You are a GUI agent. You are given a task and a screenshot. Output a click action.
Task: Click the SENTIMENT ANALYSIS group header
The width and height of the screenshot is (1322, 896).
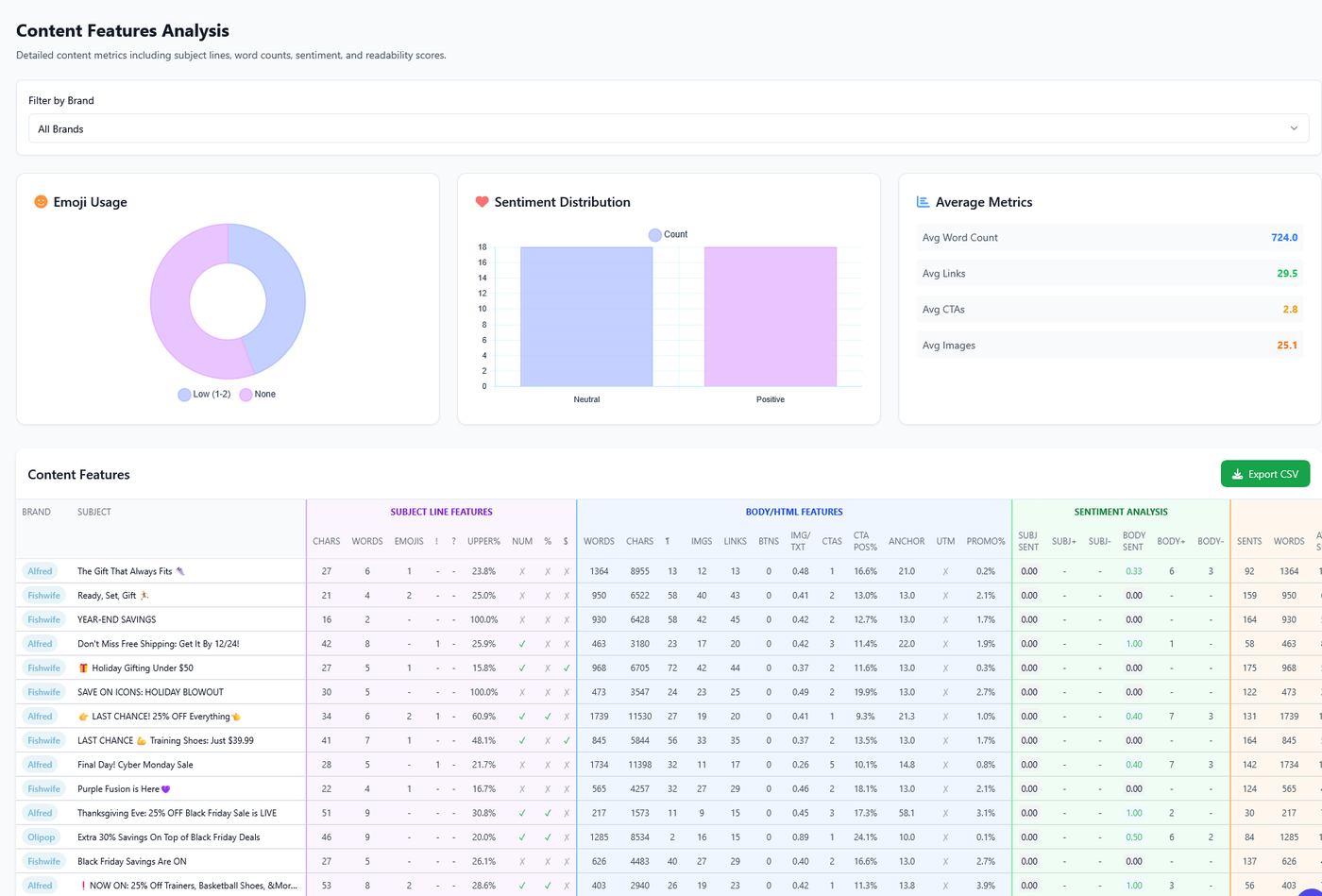click(x=1121, y=512)
